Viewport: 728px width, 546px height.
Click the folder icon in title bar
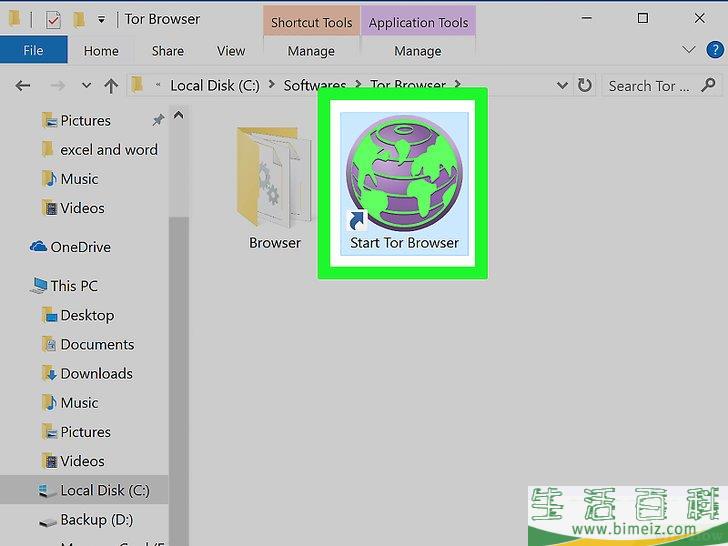coord(14,19)
